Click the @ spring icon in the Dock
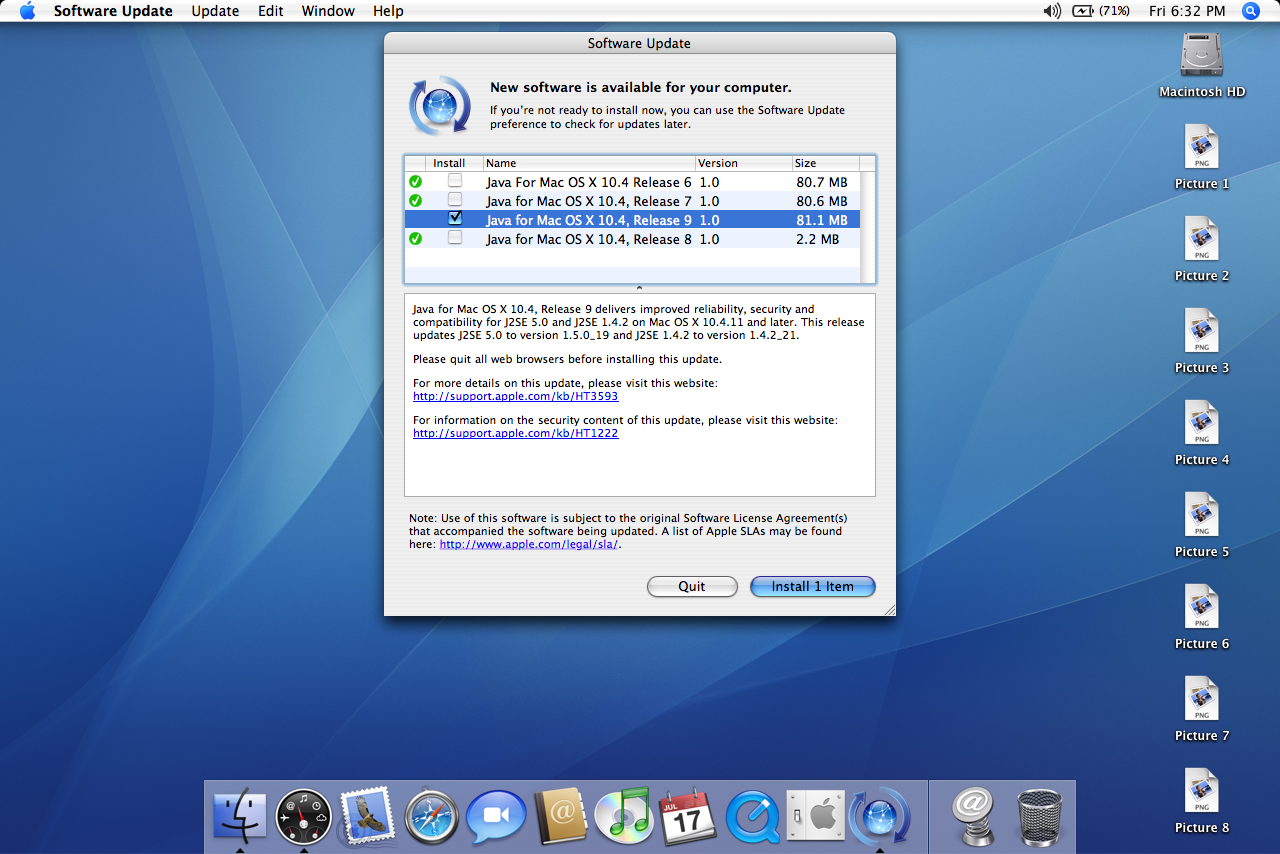Viewport: 1280px width, 854px height. [971, 816]
